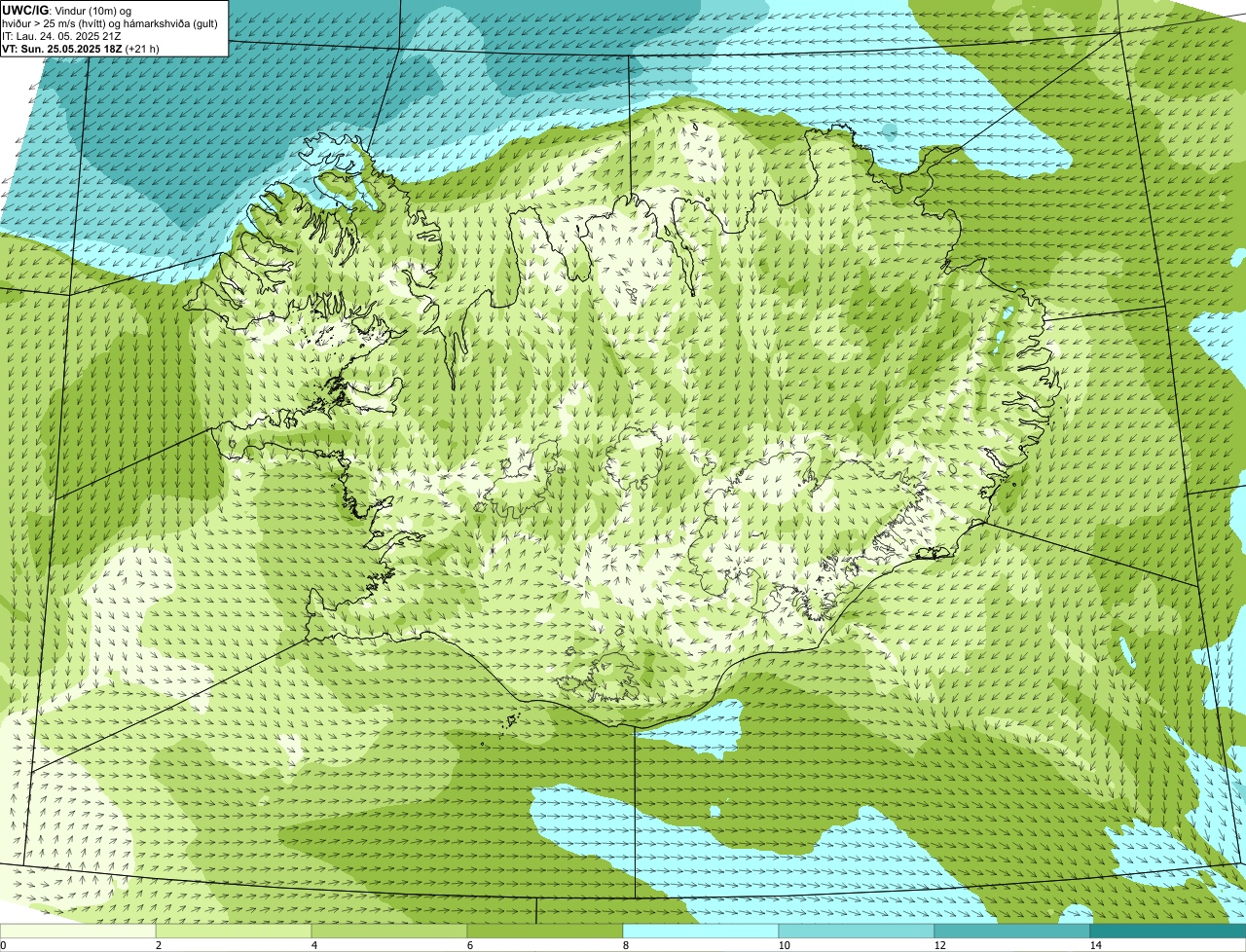Click the 6–8 m/s dark green legend swatch

pos(545,931)
